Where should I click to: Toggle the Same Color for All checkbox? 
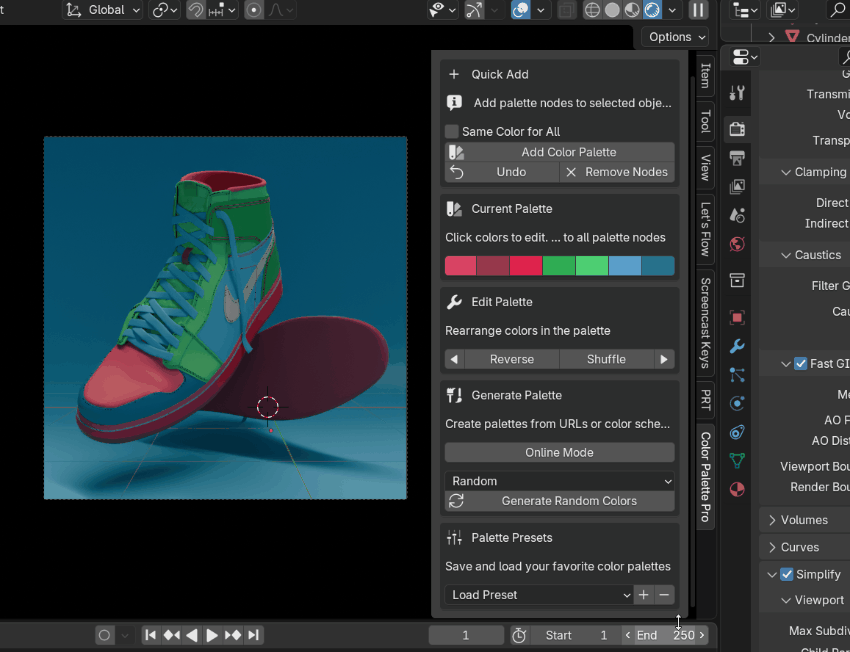(x=452, y=131)
